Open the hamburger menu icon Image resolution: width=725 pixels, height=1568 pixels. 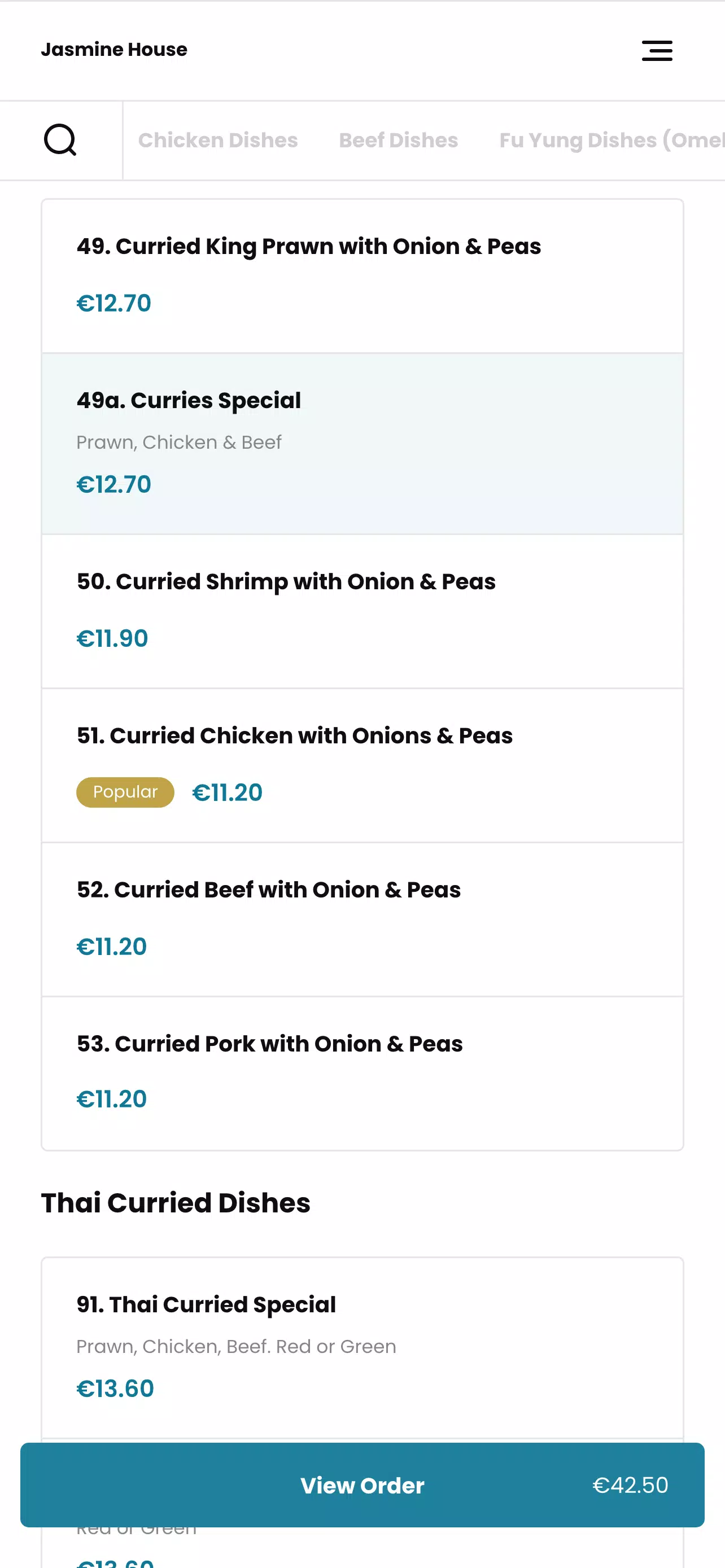[x=657, y=51]
